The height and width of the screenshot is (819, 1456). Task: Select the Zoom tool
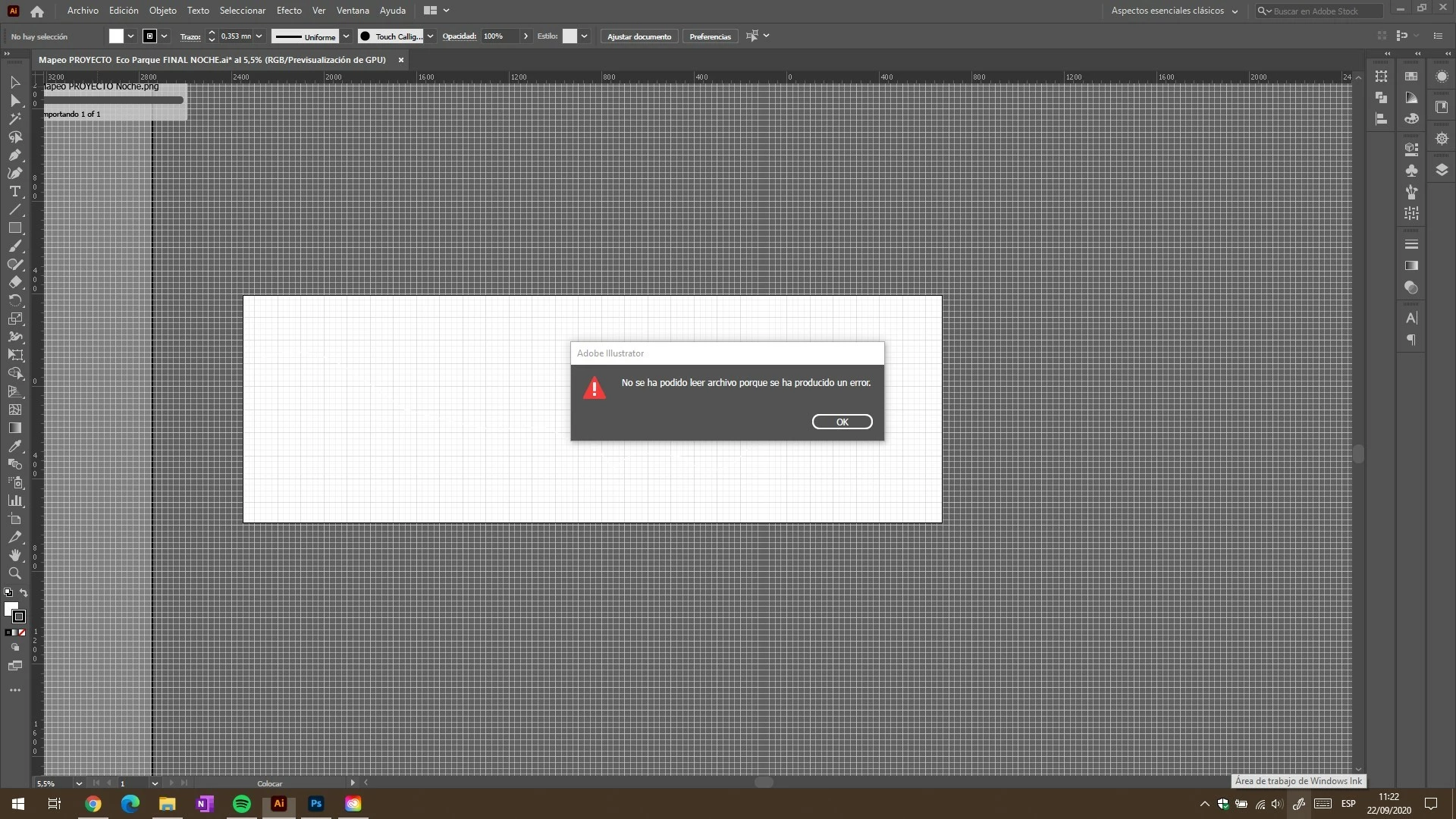pos(14,574)
